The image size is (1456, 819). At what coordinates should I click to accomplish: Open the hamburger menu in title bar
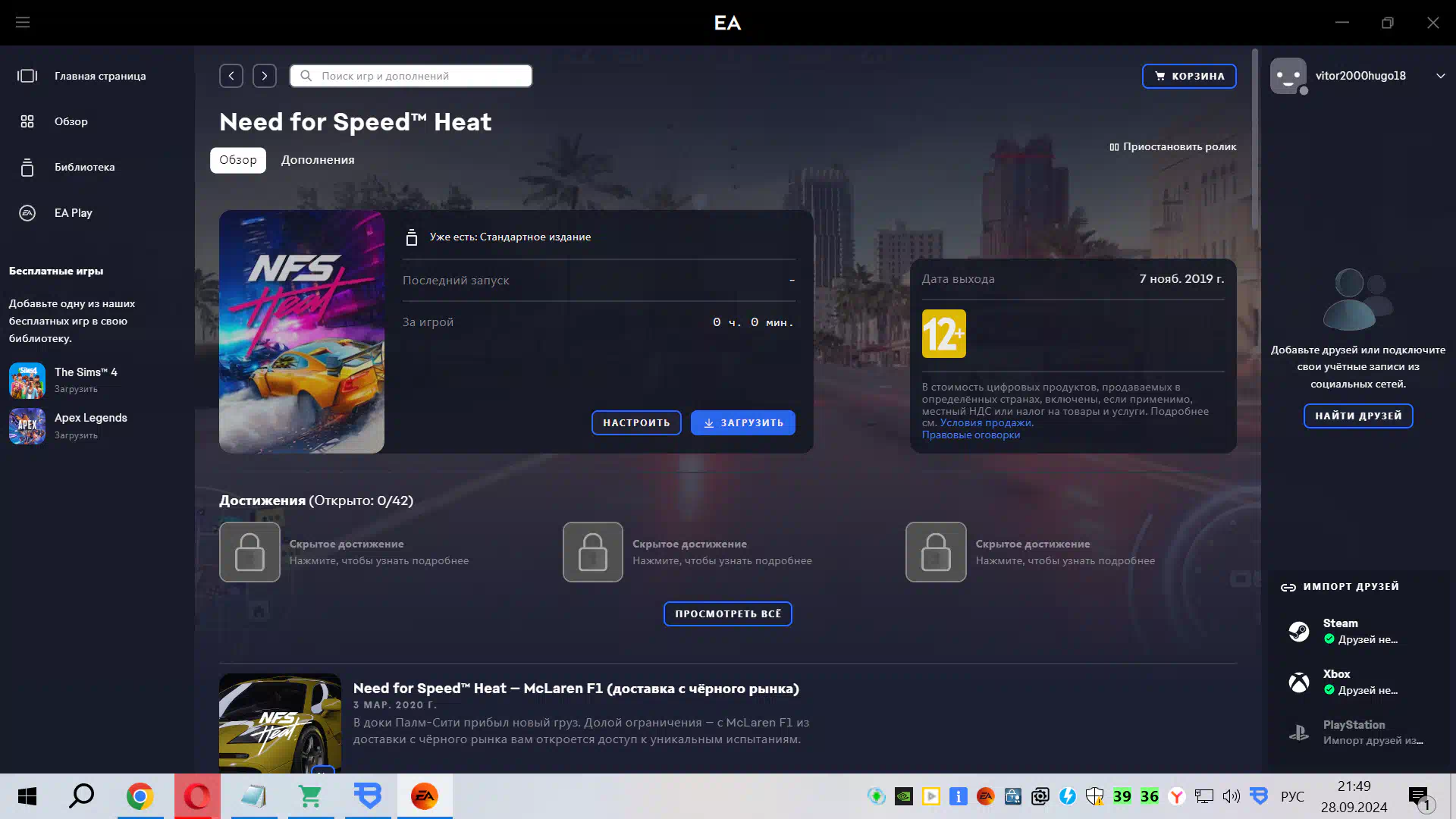pos(23,23)
